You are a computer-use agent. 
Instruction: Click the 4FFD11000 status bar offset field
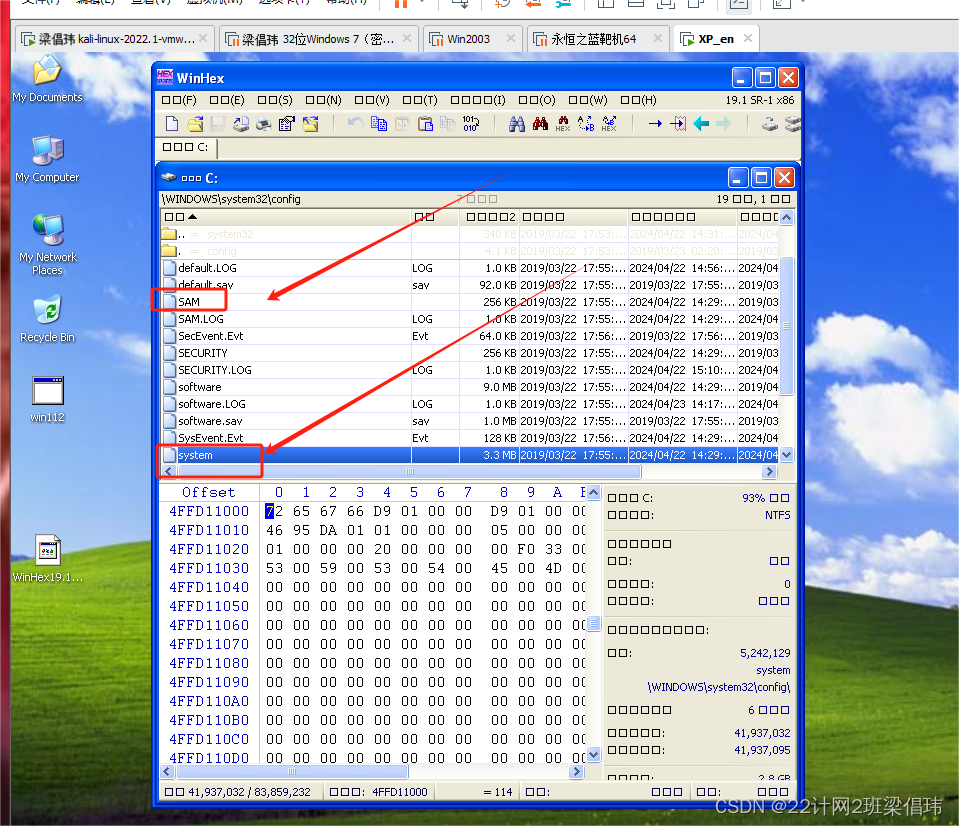(379, 792)
